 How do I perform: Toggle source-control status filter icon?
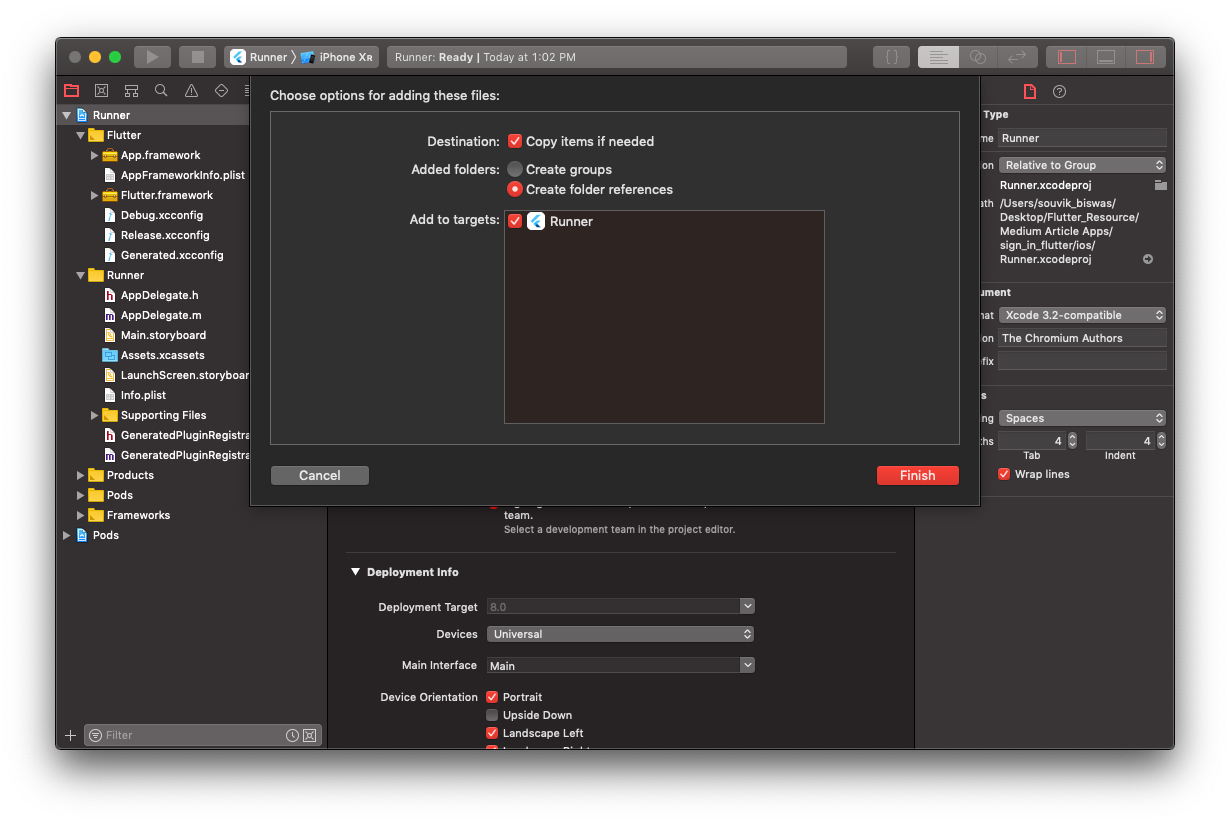click(309, 735)
